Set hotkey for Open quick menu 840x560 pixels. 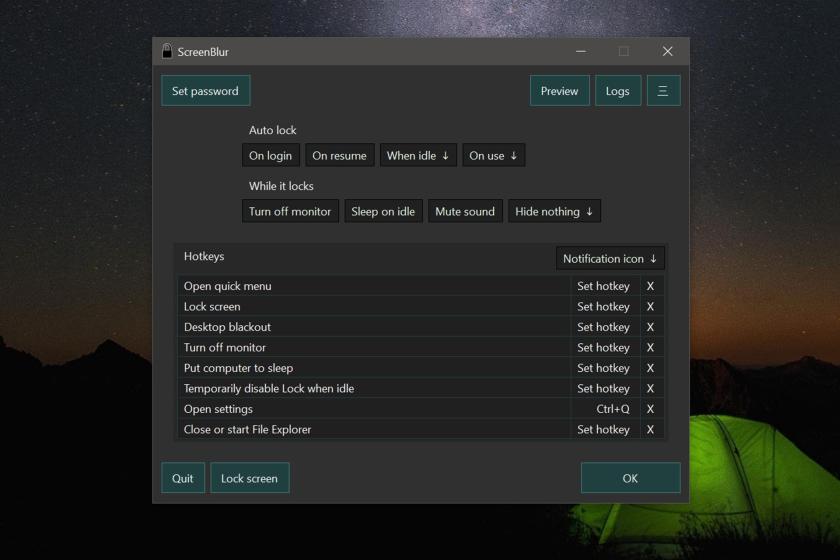coord(603,286)
